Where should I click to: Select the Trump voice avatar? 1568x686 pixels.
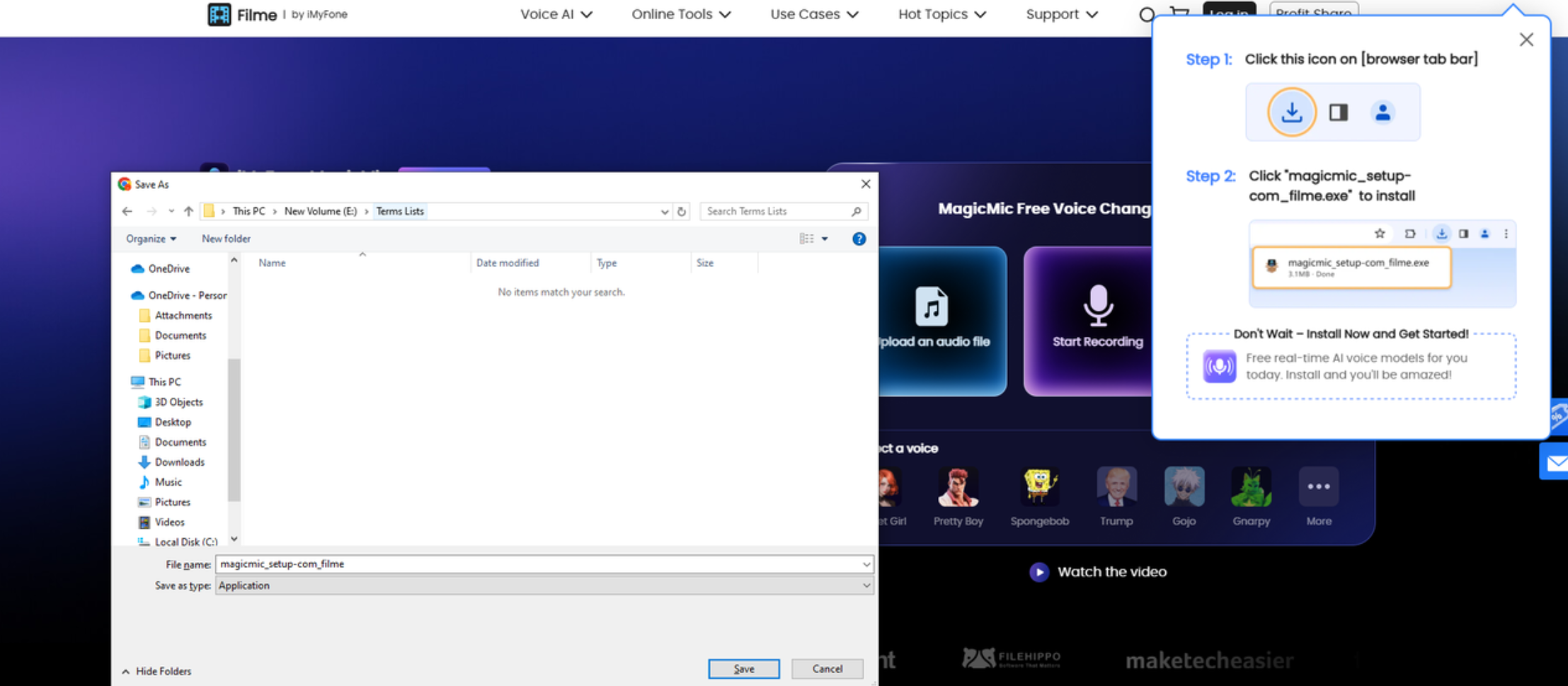[1116, 487]
